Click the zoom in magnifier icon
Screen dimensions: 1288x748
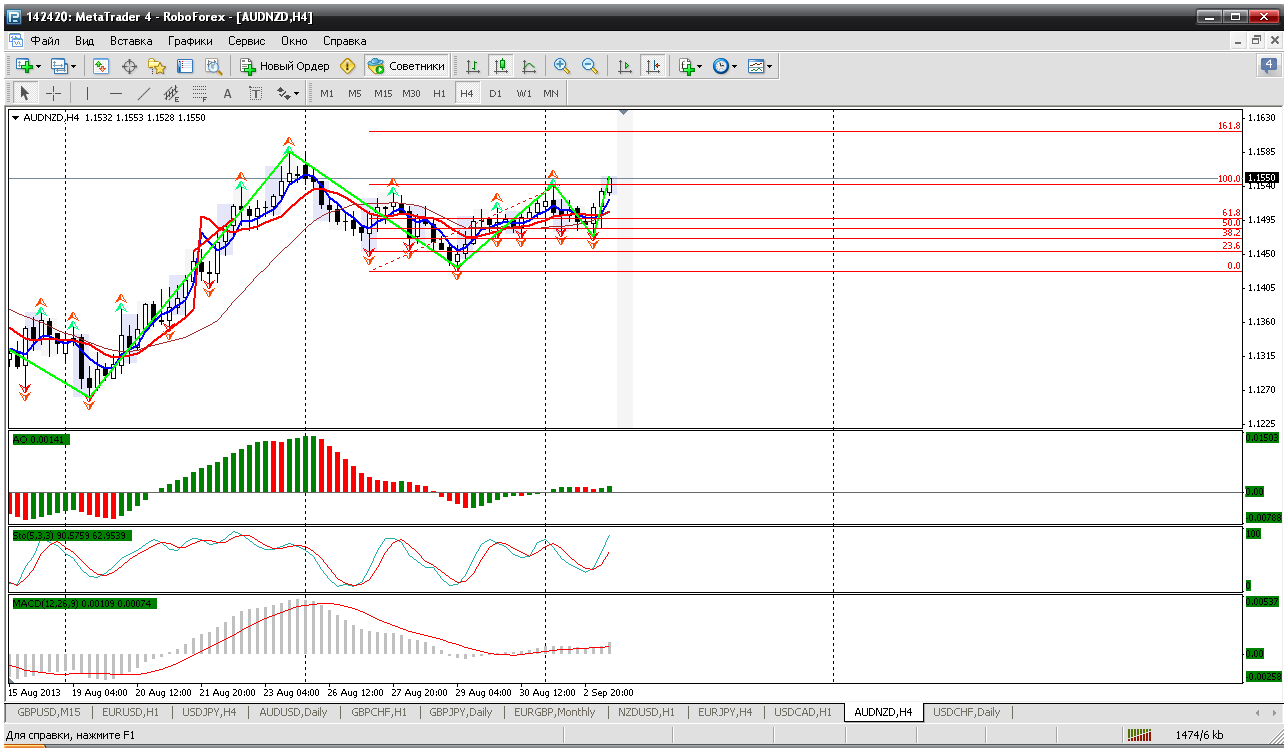coord(562,66)
